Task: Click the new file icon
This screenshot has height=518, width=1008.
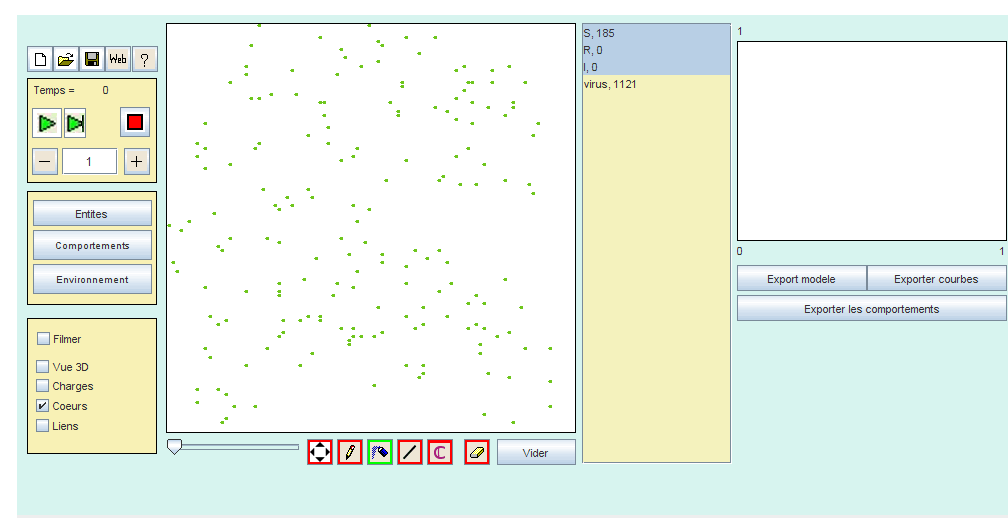Action: pos(40,60)
